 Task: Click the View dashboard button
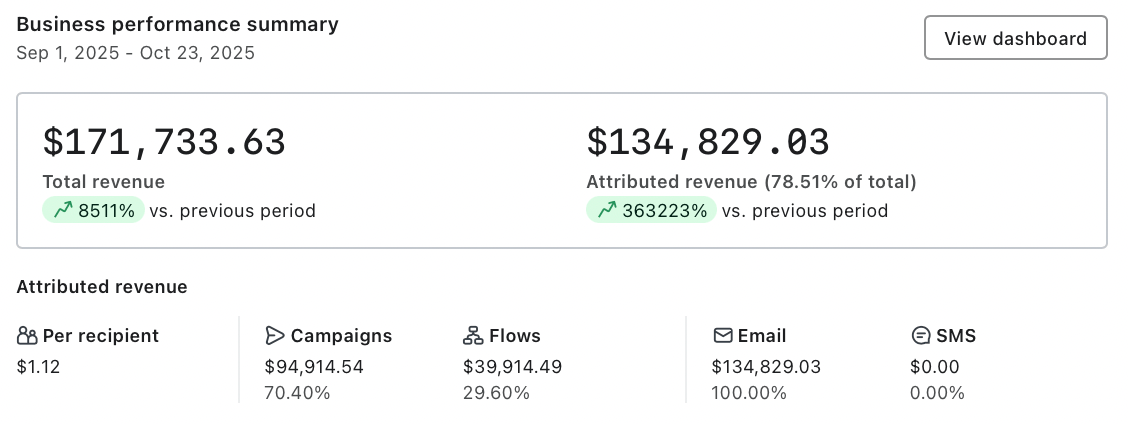pos(1015,39)
